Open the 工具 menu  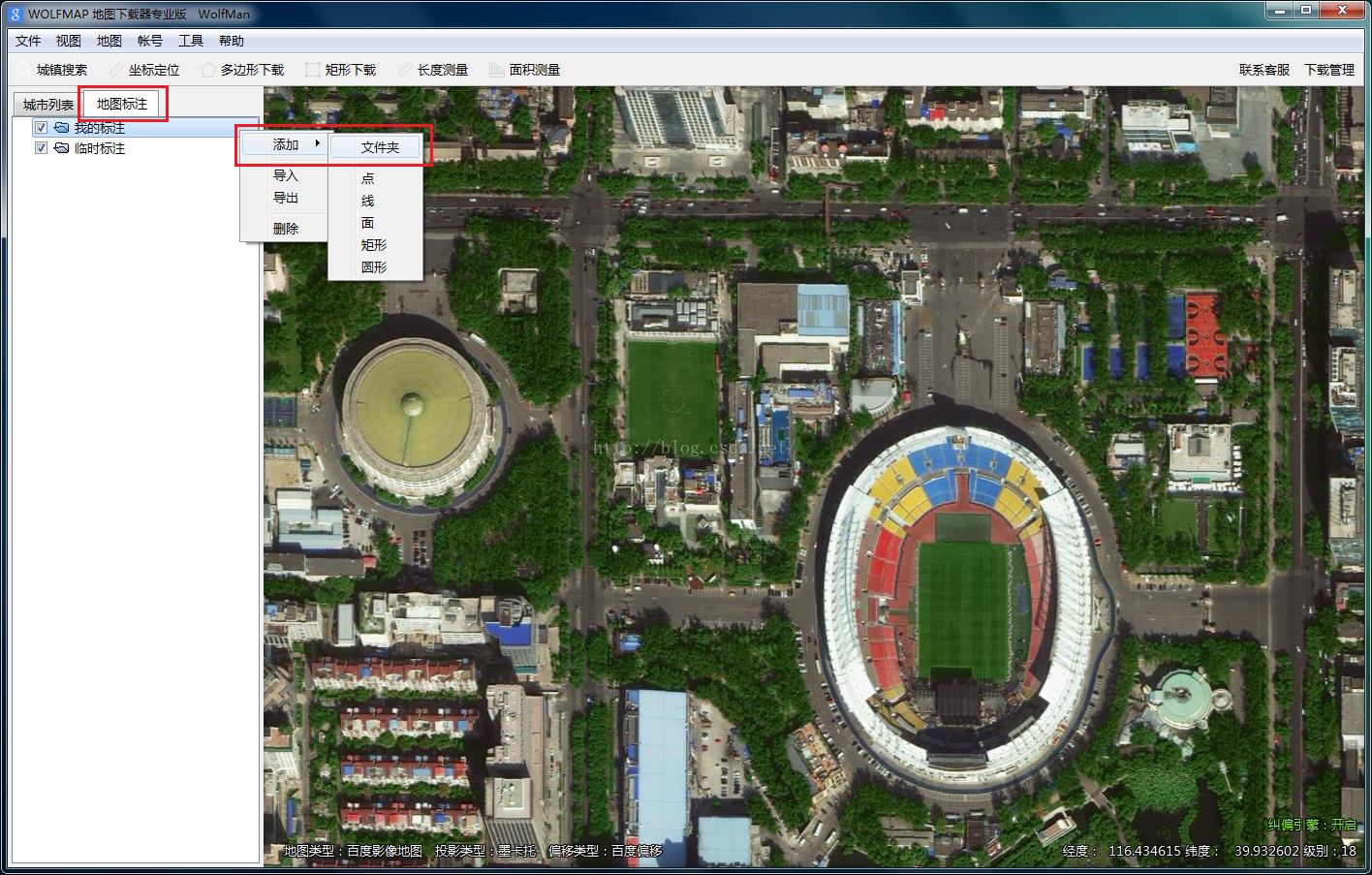pyautogui.click(x=190, y=41)
